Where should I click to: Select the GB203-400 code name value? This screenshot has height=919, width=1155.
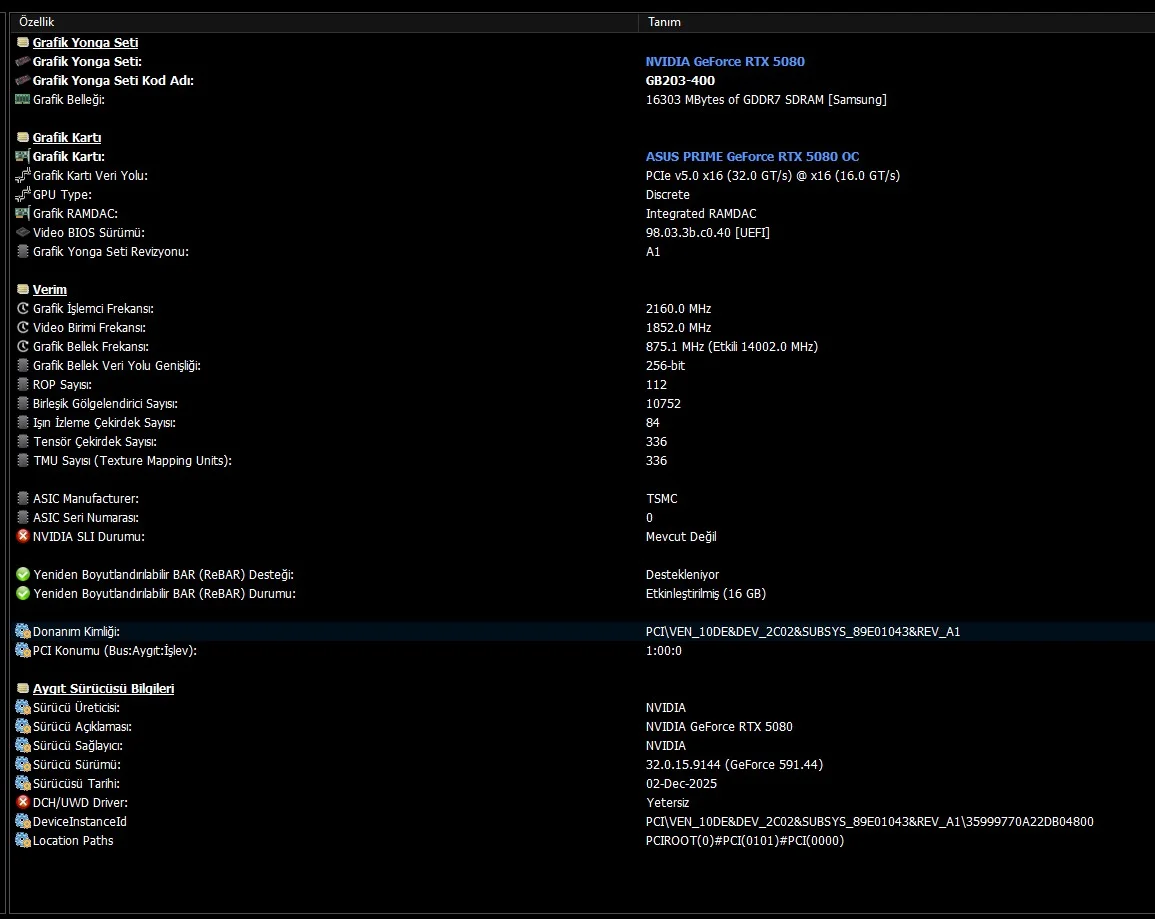point(680,81)
